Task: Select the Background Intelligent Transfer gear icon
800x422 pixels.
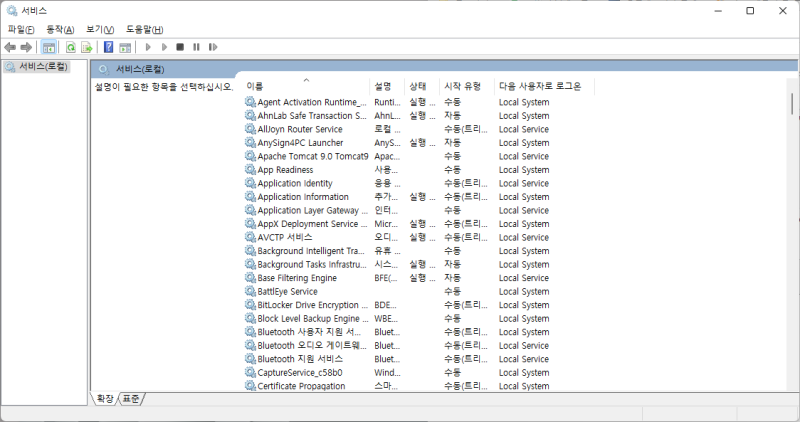Action: 250,251
